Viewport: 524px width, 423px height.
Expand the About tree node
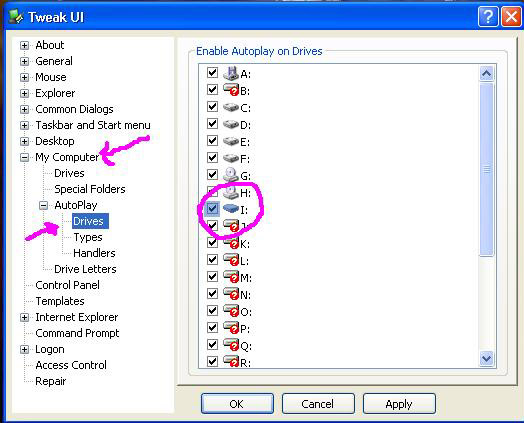pos(24,45)
